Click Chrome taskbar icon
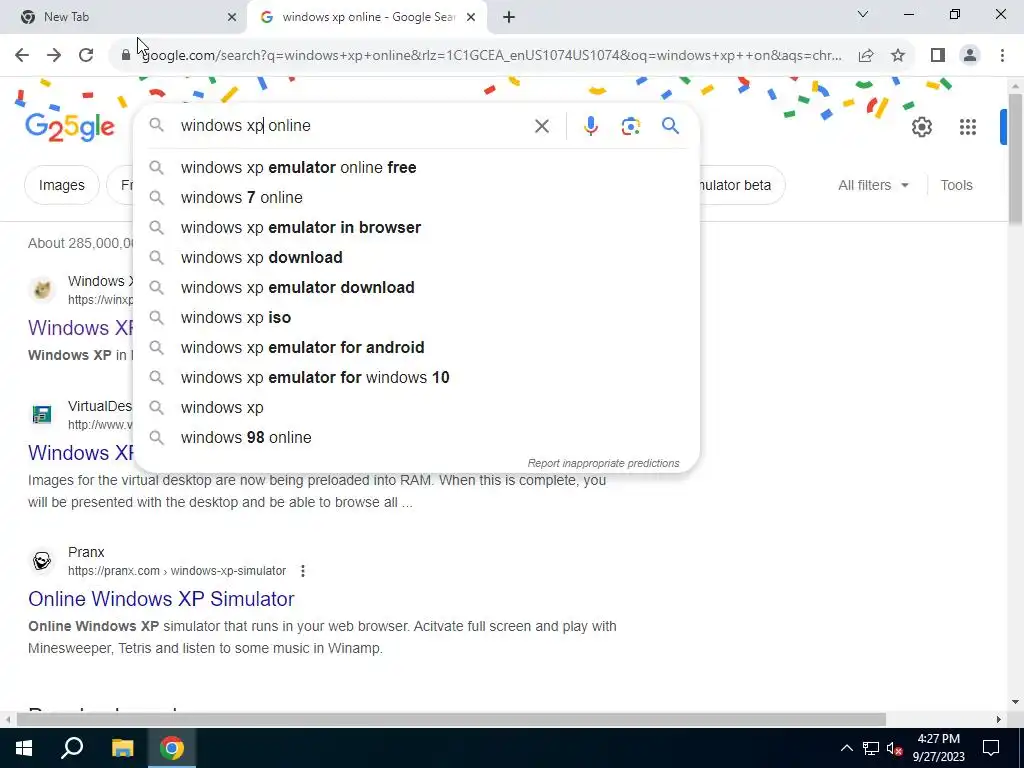1024x768 pixels. coord(172,748)
